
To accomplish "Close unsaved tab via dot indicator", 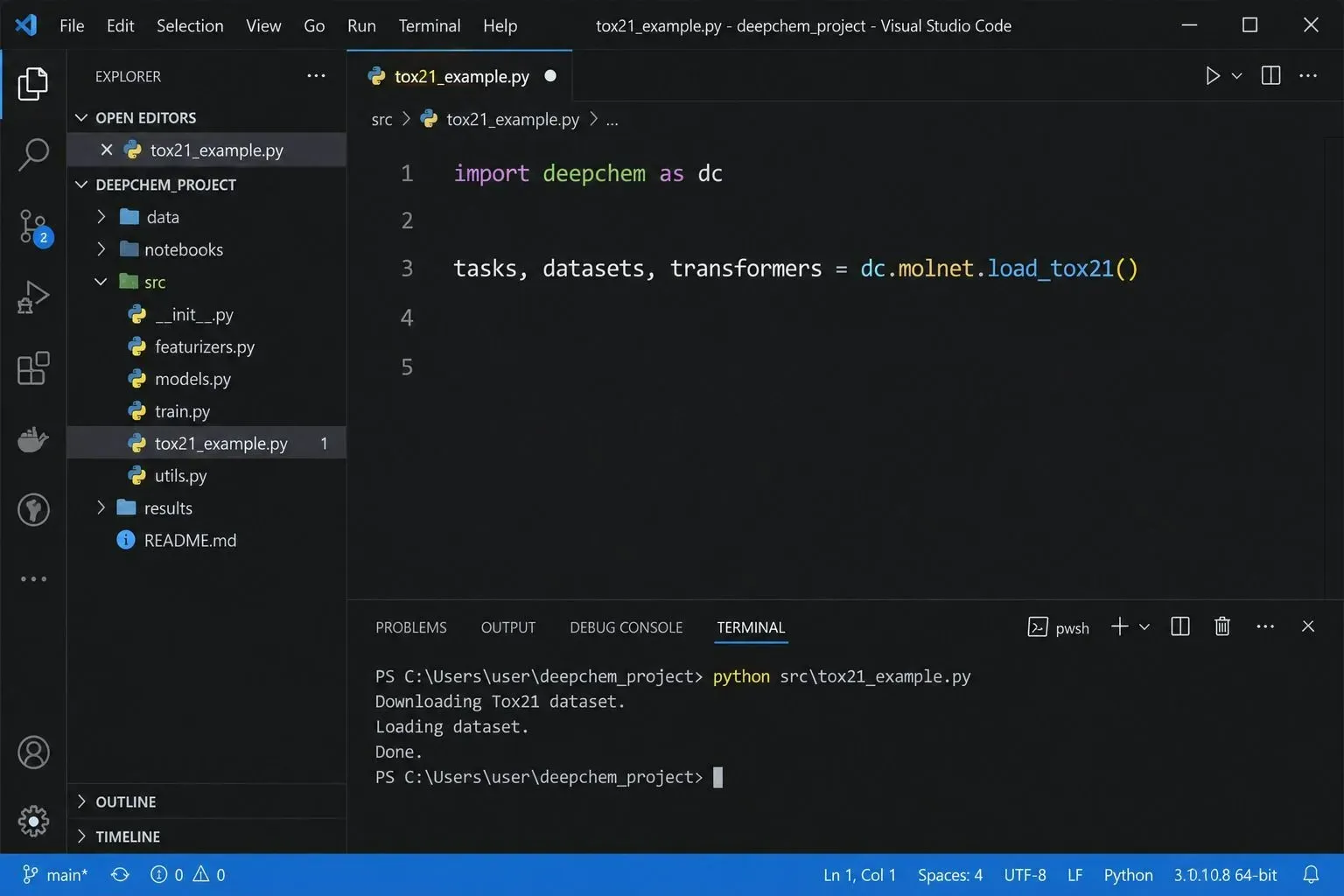I will point(550,76).
